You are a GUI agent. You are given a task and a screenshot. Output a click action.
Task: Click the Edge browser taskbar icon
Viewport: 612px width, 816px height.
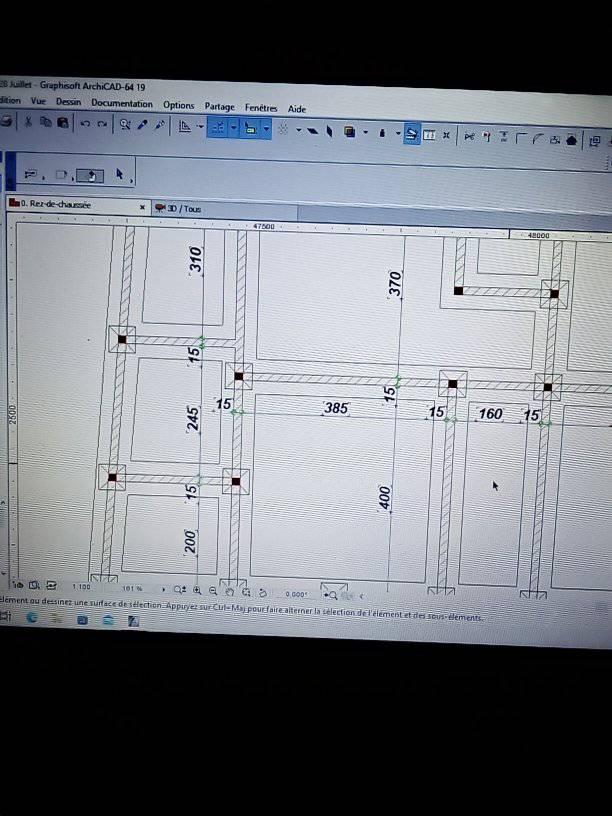(32, 617)
